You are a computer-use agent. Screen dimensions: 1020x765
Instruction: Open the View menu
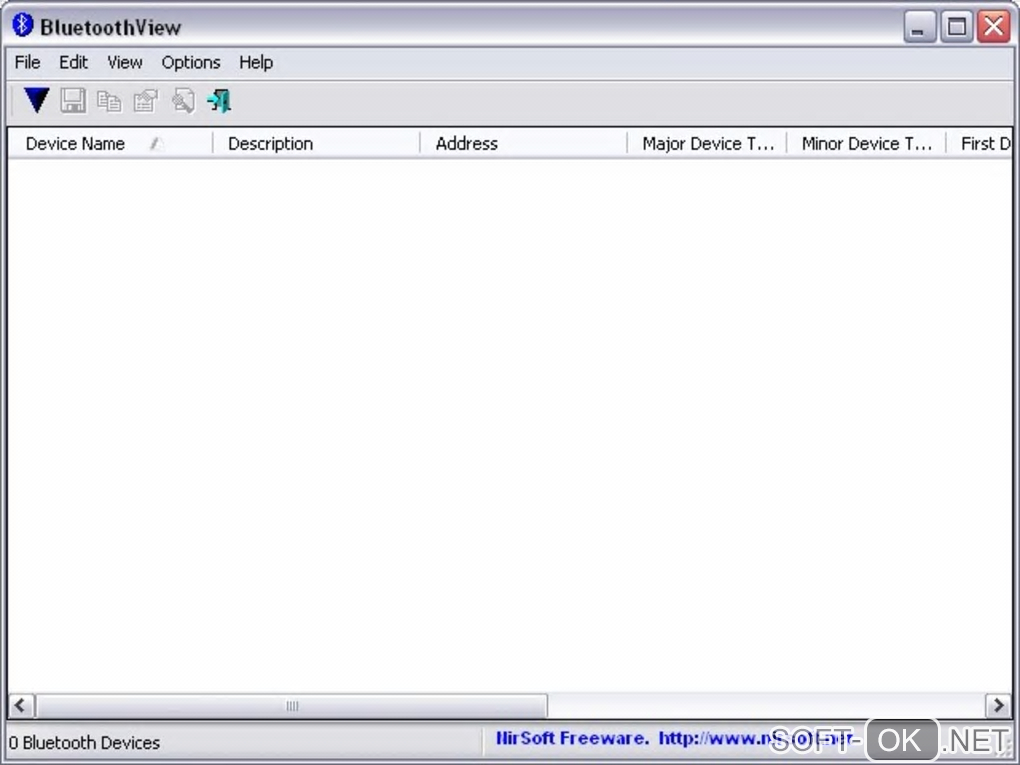(124, 62)
